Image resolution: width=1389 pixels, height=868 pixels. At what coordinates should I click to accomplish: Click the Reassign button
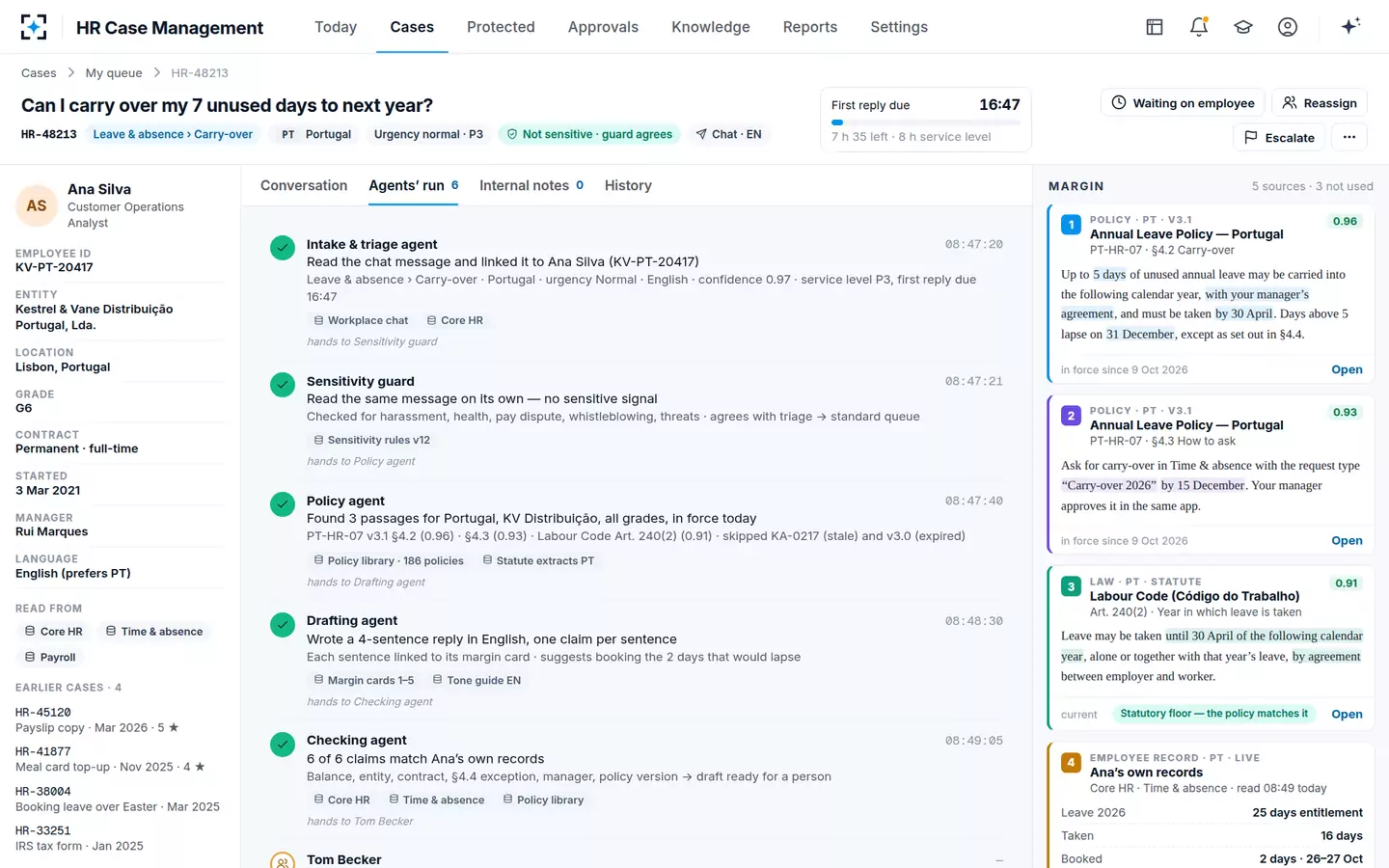coord(1320,102)
